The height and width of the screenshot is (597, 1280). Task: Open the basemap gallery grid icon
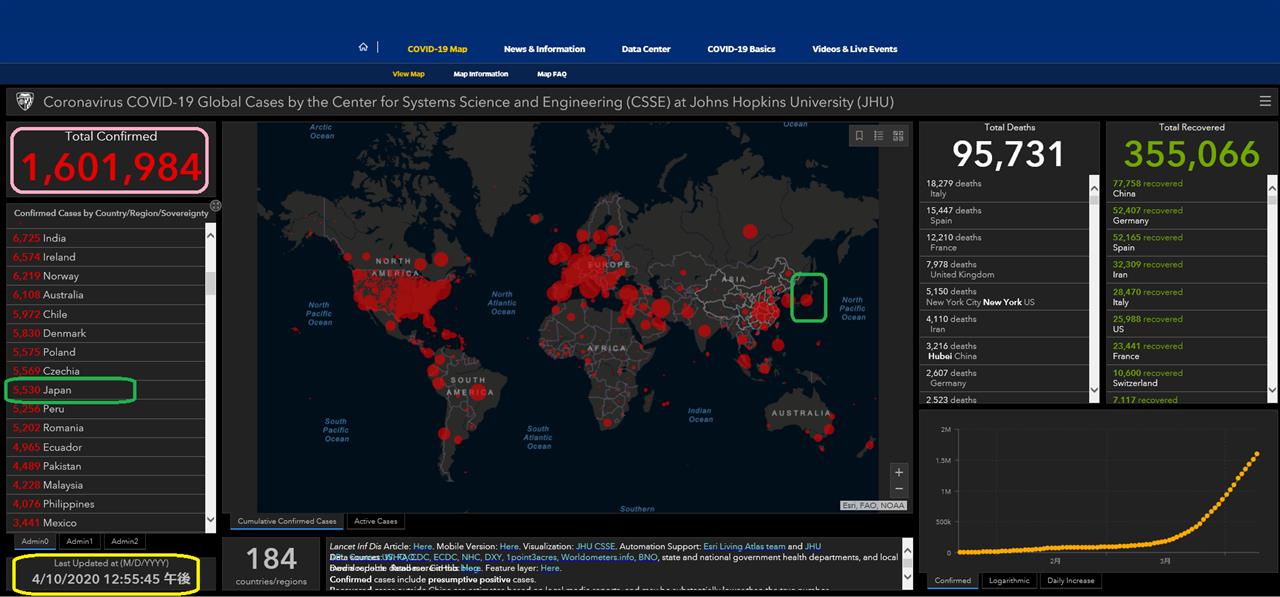898,136
